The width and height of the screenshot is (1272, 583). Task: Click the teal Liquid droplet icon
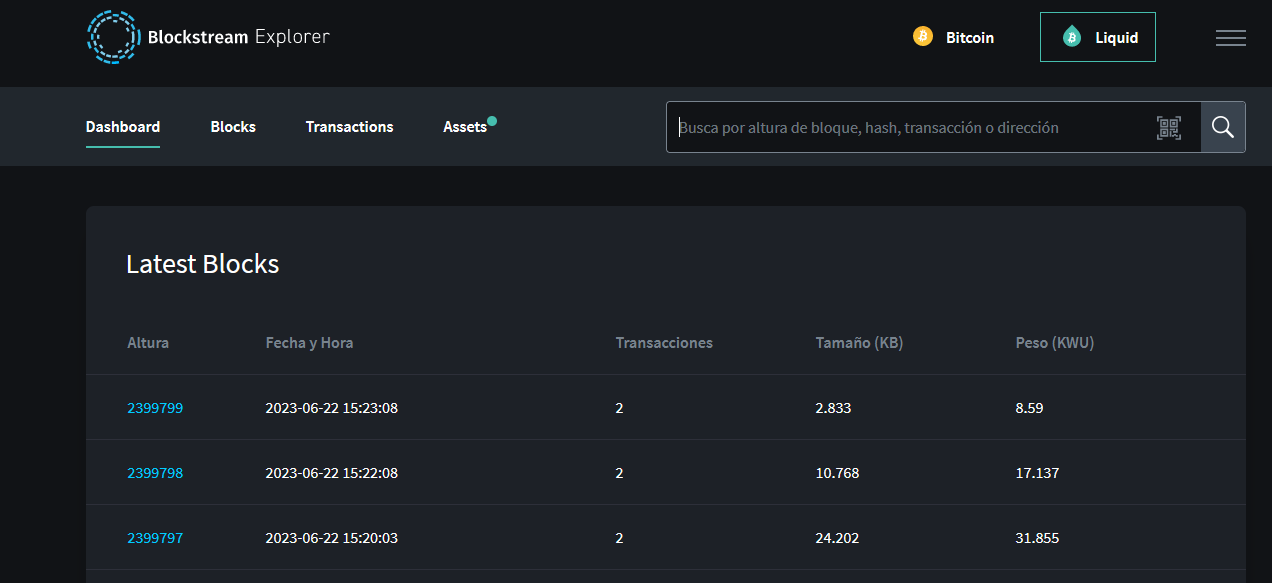coord(1072,37)
